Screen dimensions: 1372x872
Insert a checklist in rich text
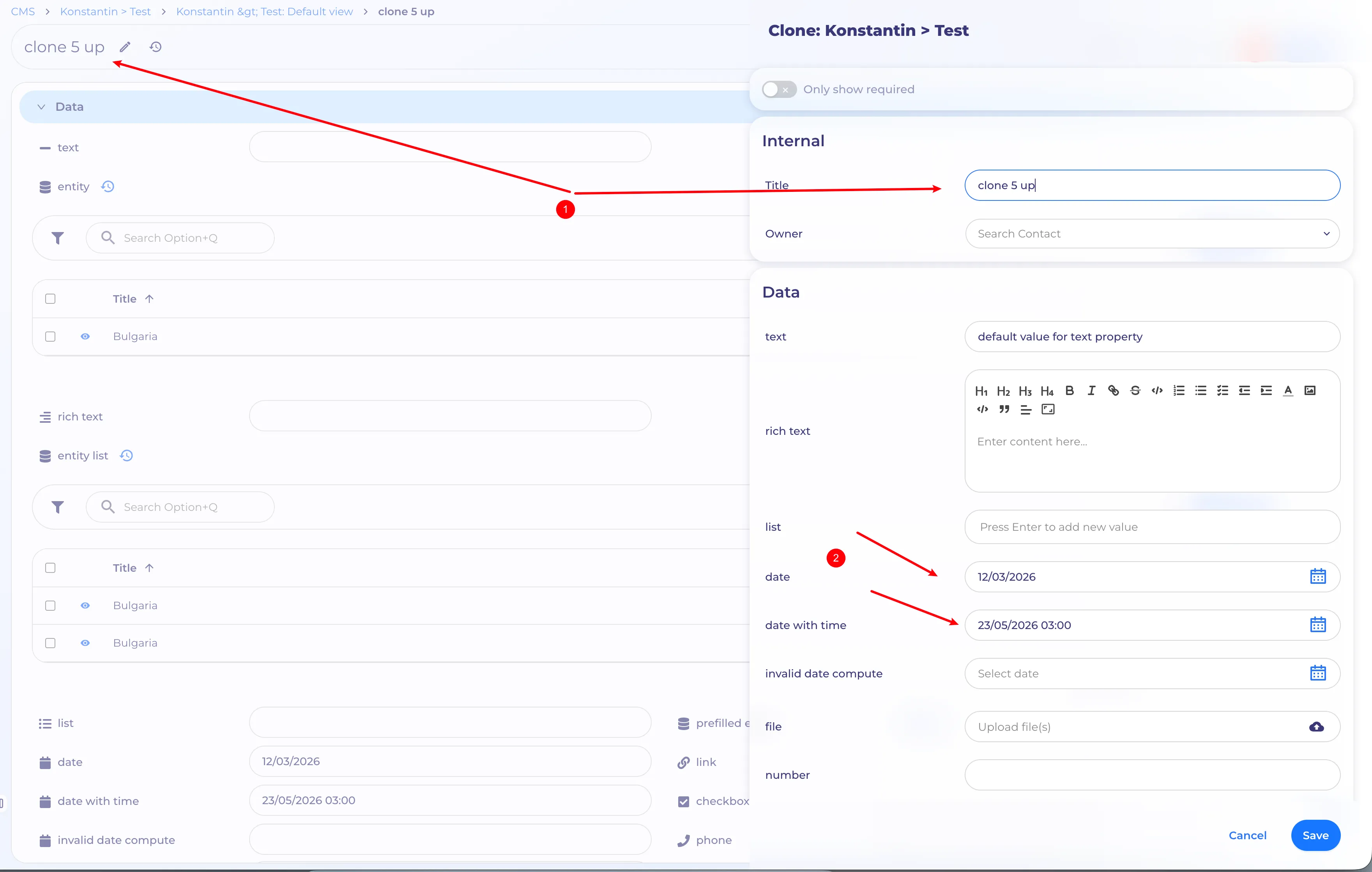(x=1223, y=390)
